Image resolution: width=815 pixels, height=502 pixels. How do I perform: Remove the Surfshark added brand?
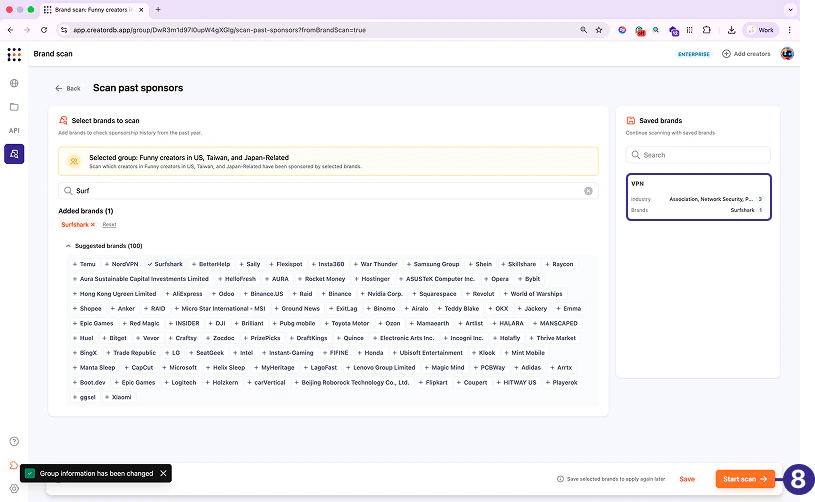point(93,224)
